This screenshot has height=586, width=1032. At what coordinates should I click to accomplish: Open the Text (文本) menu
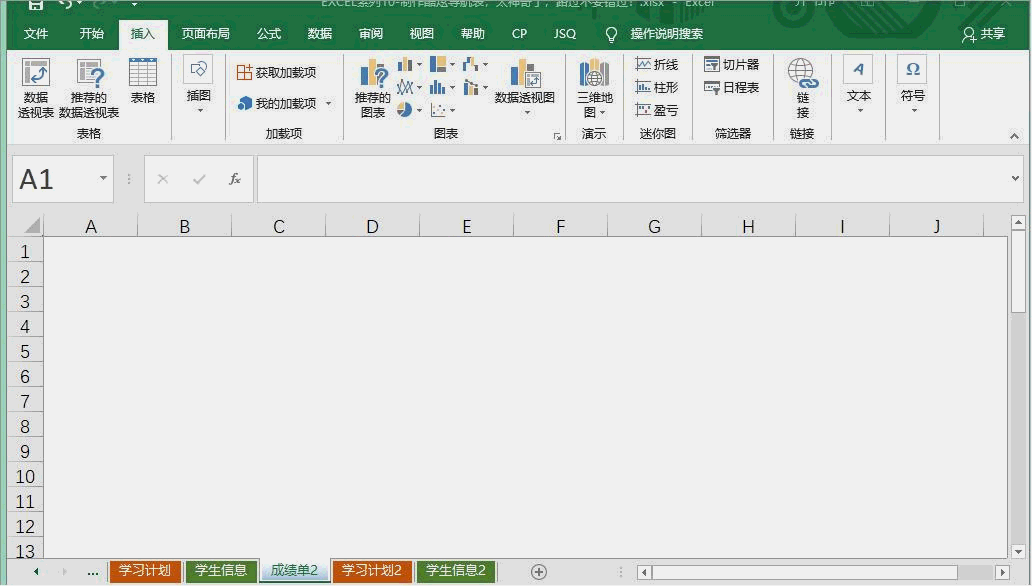[x=859, y=86]
